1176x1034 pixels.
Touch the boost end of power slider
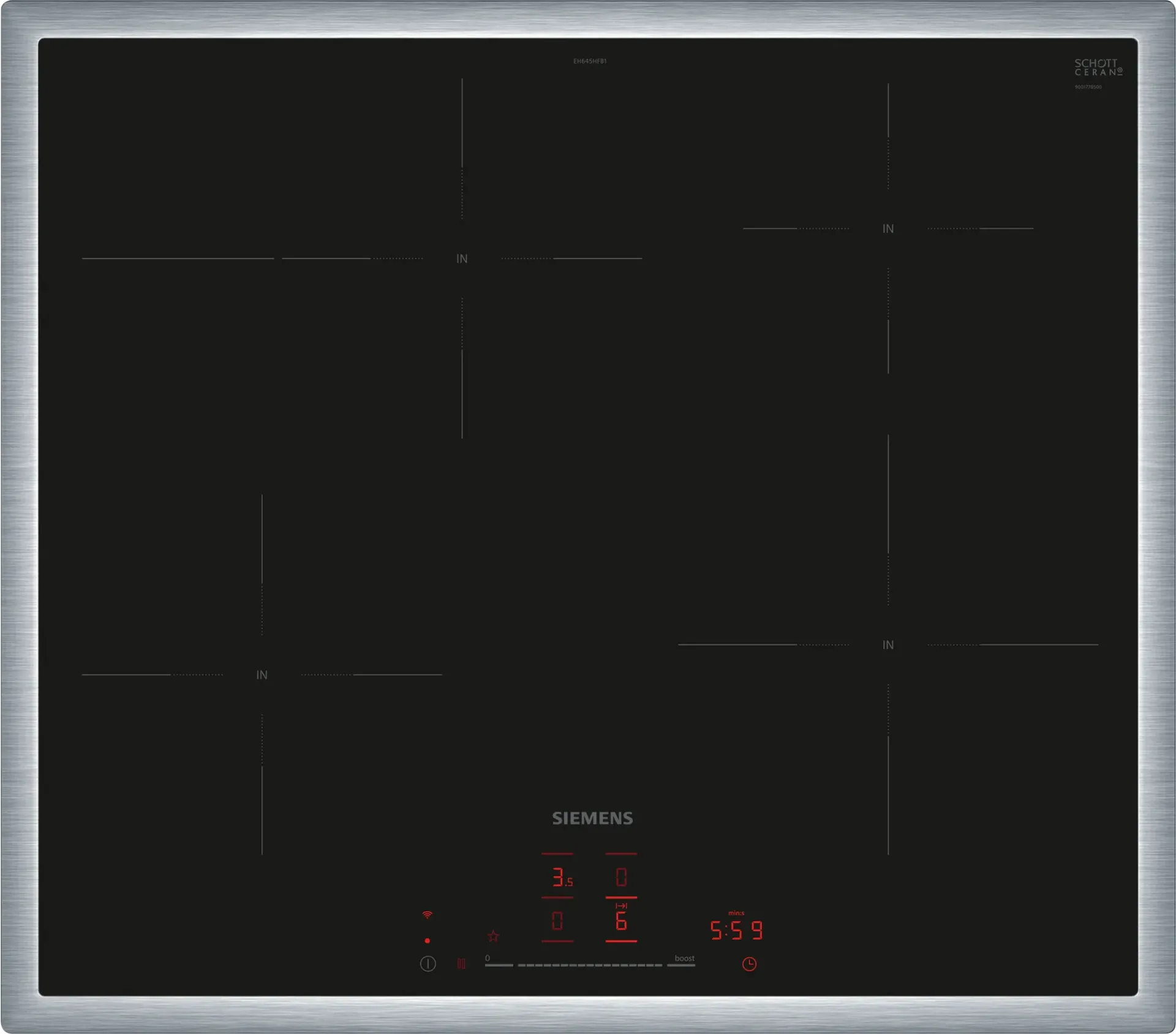click(681, 965)
